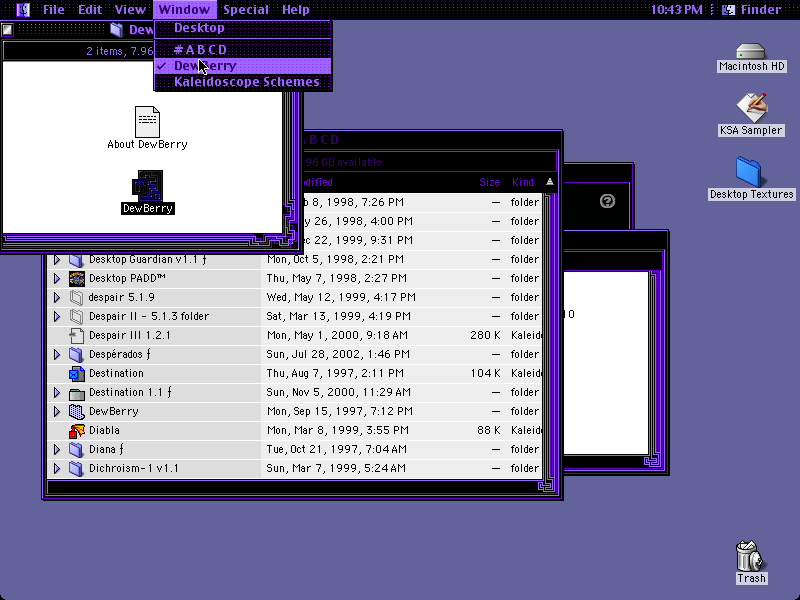Open the View menu
This screenshot has height=600, width=800.
coord(130,9)
